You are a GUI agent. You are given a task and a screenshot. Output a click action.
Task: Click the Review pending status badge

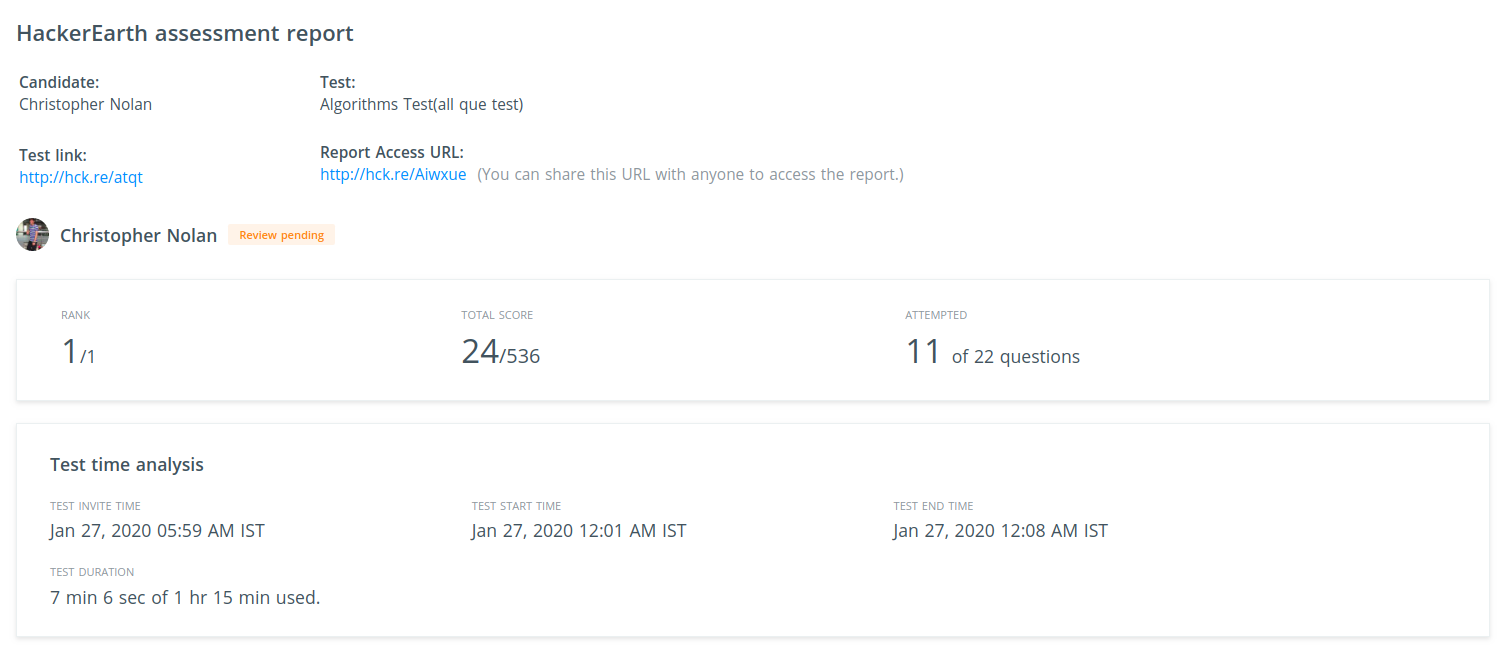pyautogui.click(x=281, y=235)
